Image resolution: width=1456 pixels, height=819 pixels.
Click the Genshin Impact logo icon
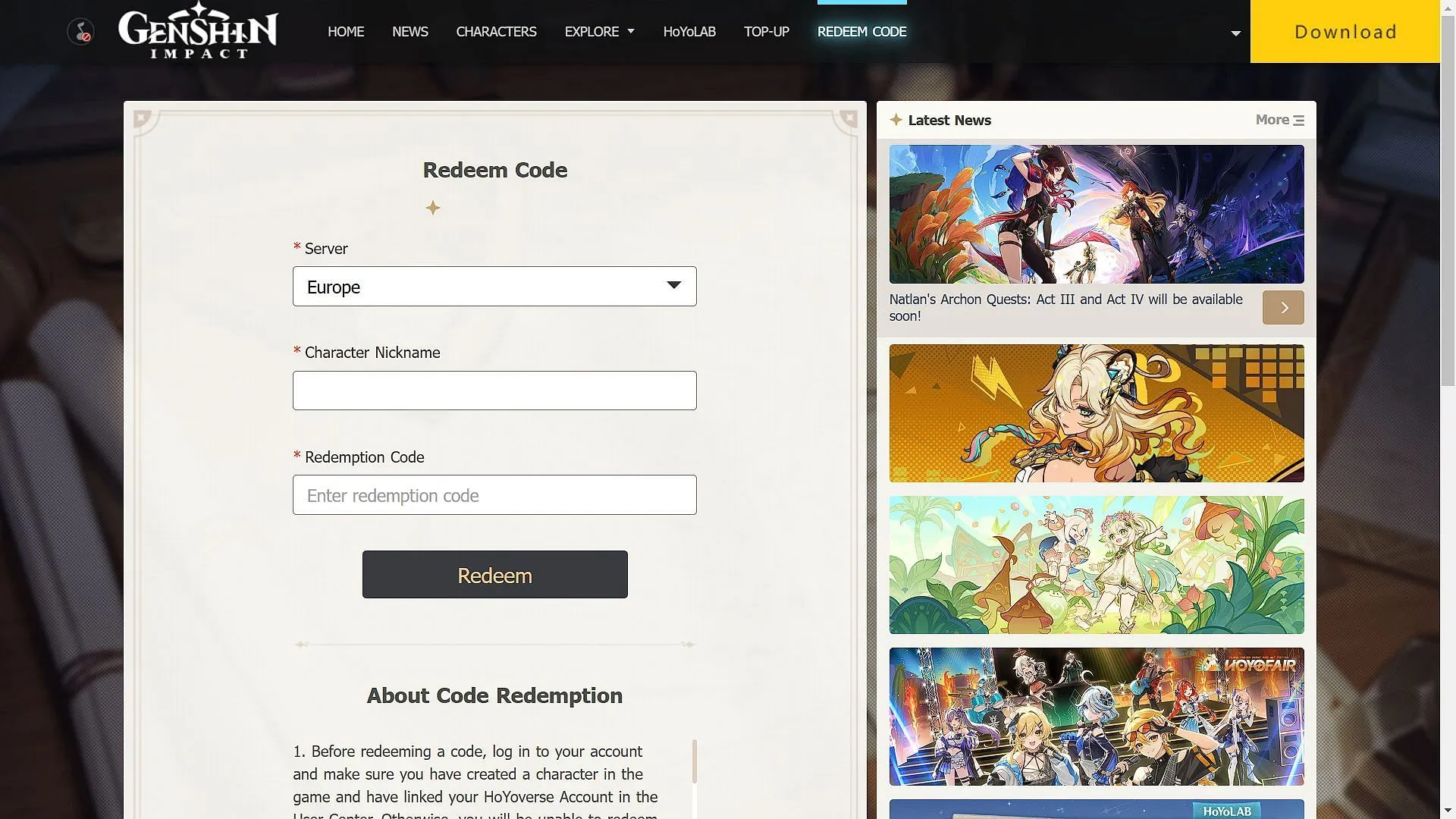coord(199,31)
